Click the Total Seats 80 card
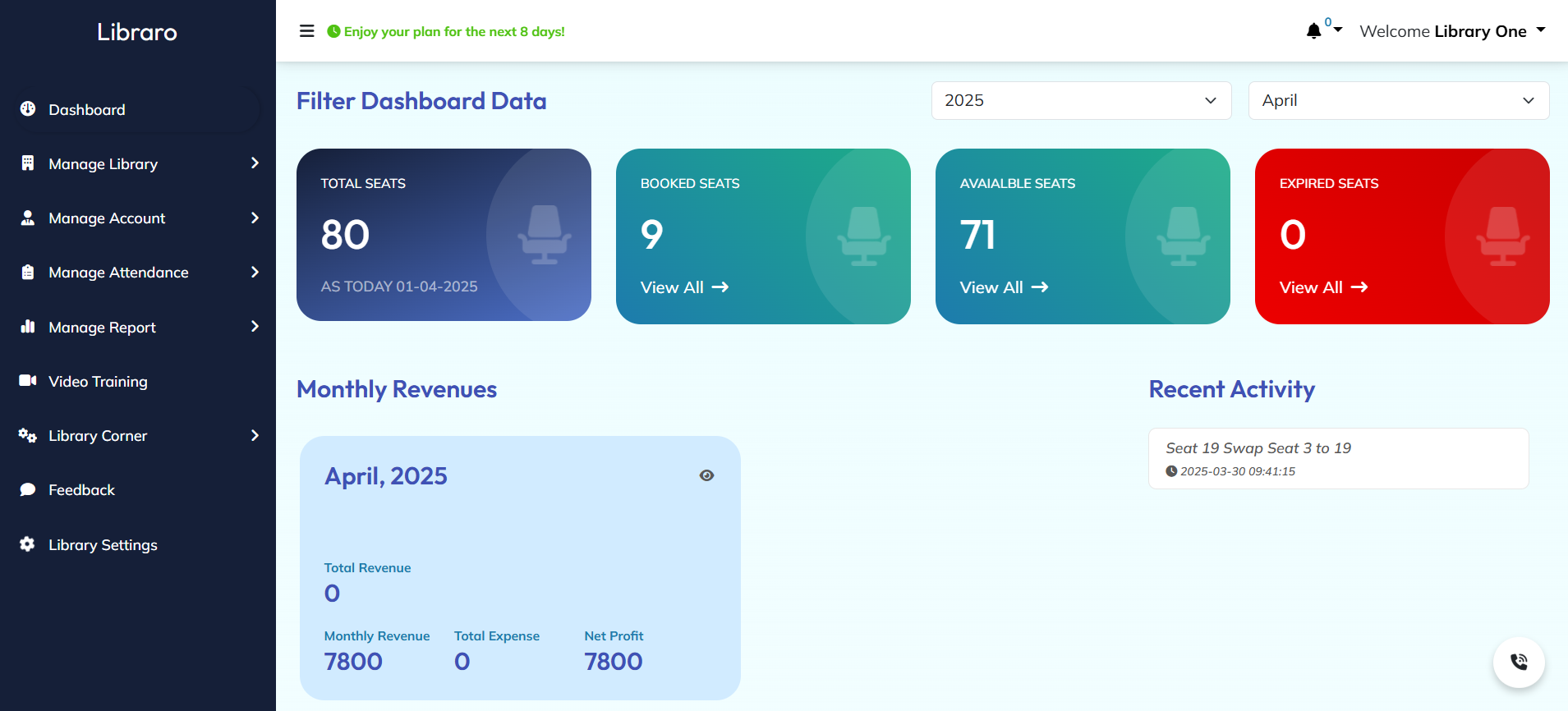 pos(444,235)
